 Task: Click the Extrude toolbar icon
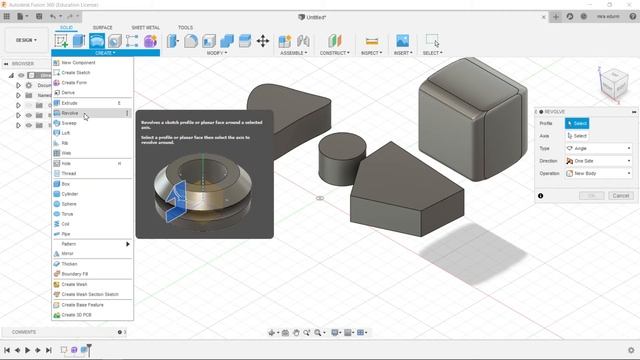pos(79,41)
